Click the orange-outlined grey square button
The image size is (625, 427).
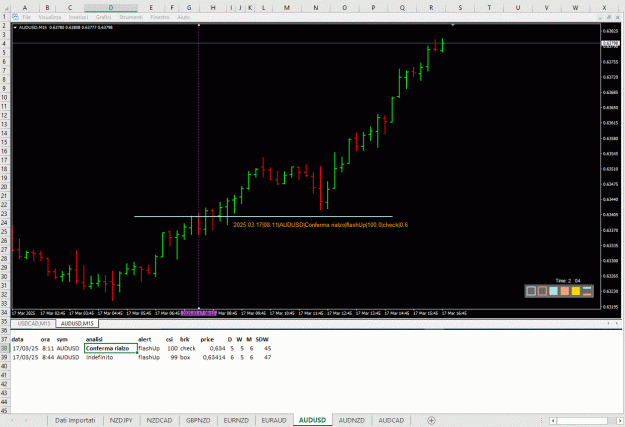point(542,291)
